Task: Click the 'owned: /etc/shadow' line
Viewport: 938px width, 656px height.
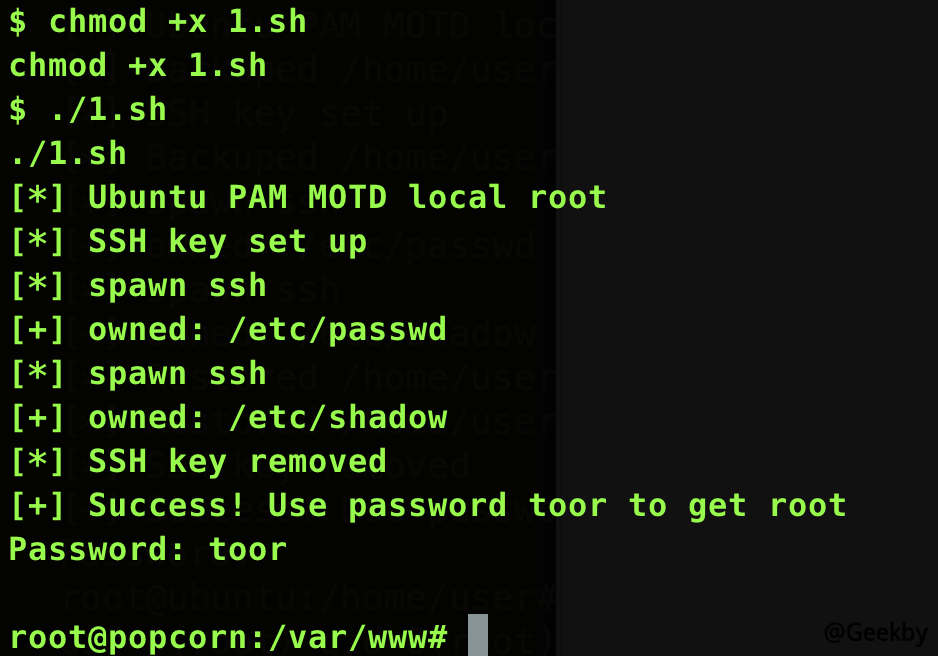Action: point(229,417)
